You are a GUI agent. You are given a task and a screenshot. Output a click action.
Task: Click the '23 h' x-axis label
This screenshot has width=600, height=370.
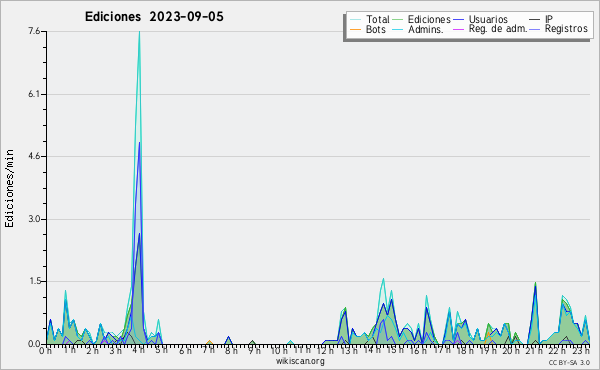click(581, 350)
